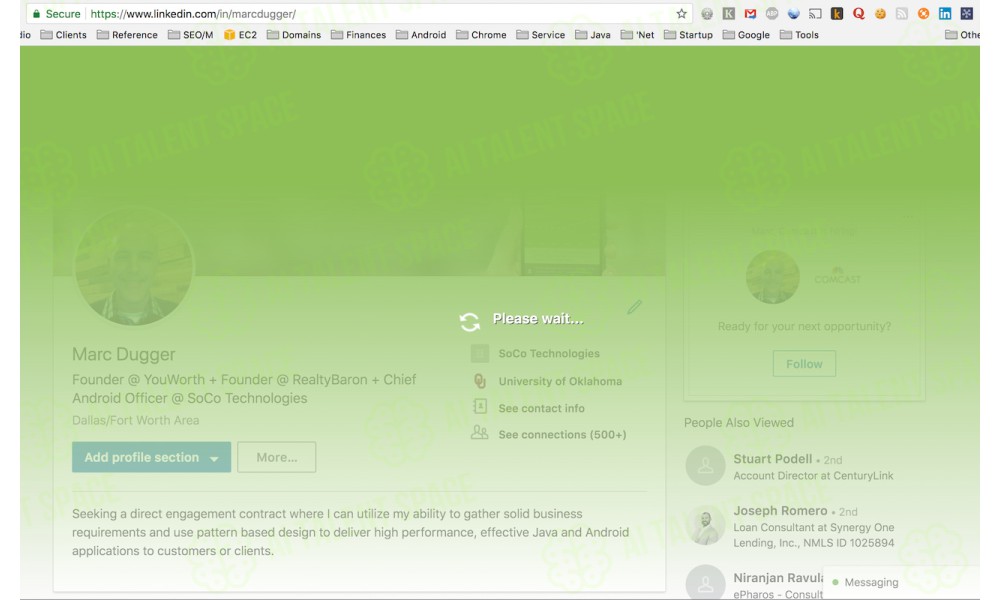
Task: Click the Follow button
Action: pos(804,363)
